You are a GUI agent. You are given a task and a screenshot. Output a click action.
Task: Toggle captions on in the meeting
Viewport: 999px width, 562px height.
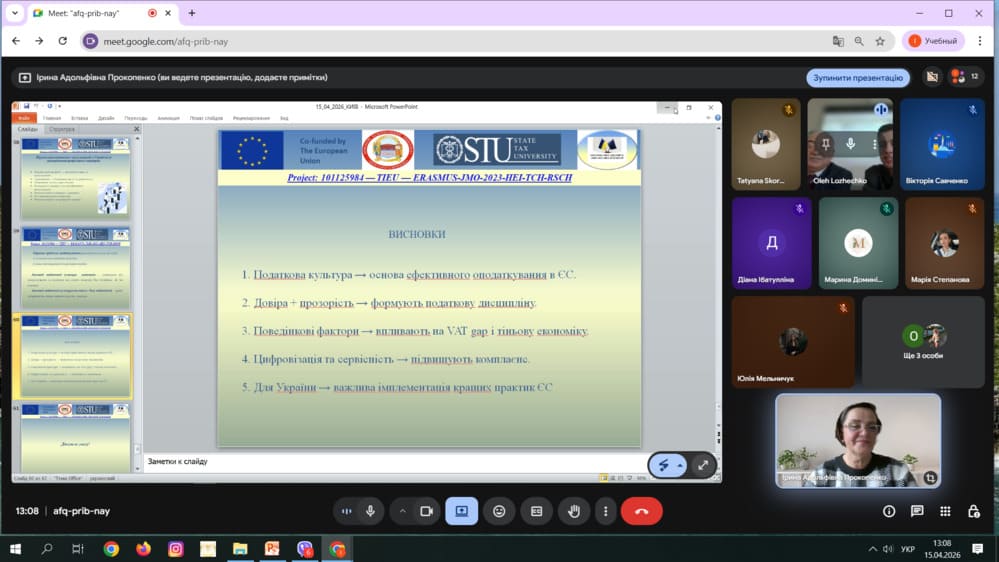[x=536, y=511]
